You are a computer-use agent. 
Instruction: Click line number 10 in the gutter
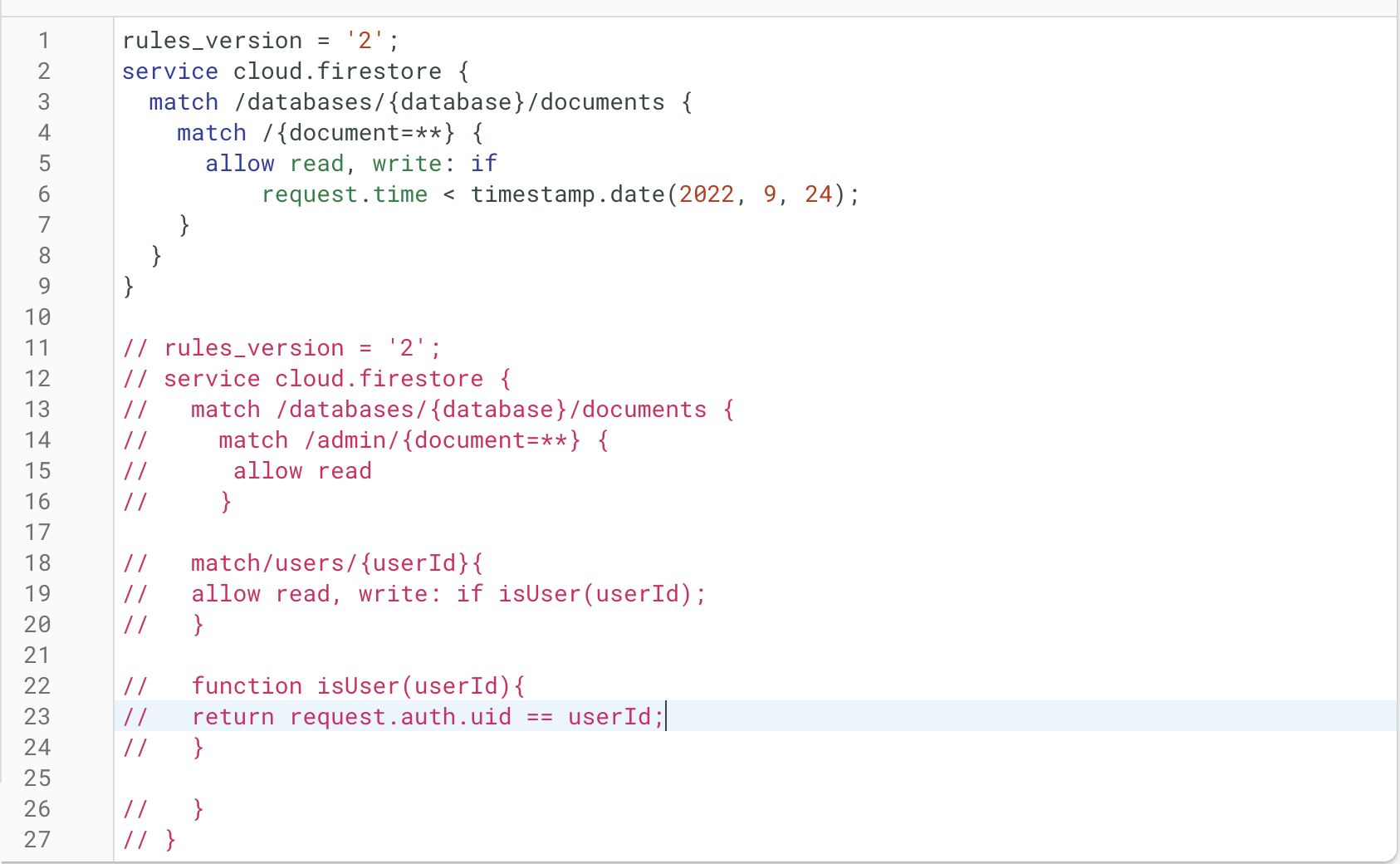pyautogui.click(x=37, y=317)
